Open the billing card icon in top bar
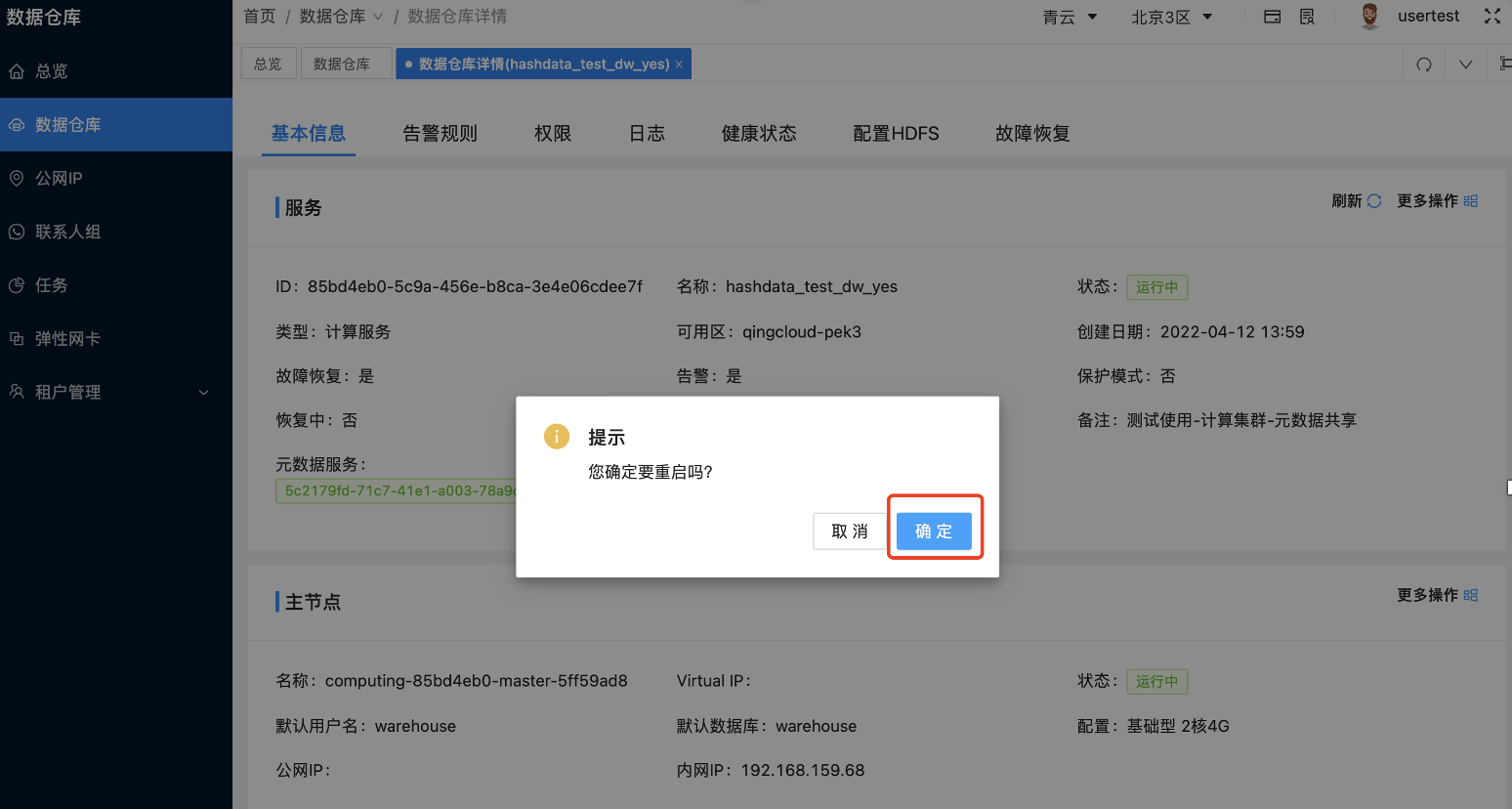Screen dimensions: 1512x809 (1272, 17)
